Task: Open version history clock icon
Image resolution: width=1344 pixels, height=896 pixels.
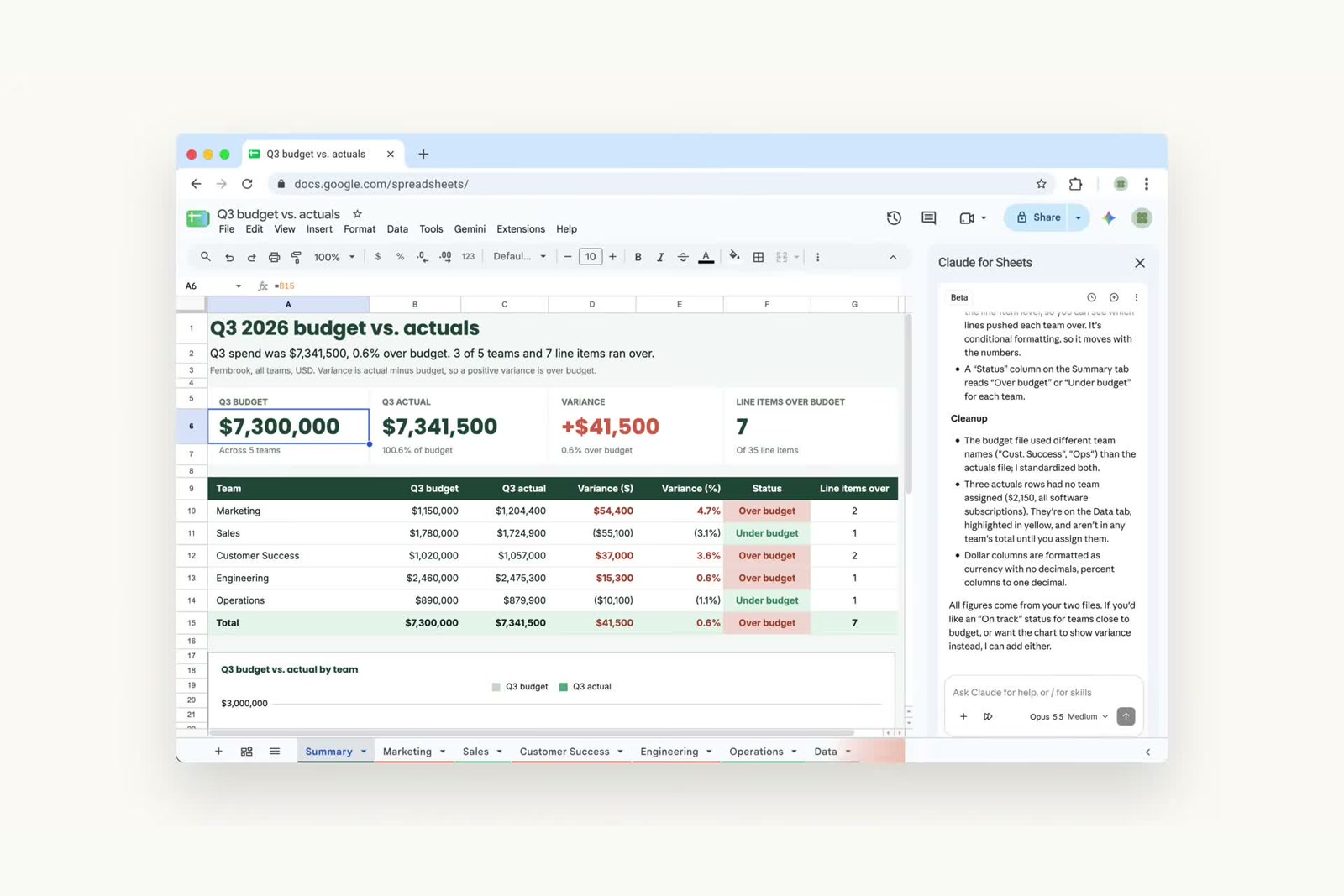Action: click(894, 218)
